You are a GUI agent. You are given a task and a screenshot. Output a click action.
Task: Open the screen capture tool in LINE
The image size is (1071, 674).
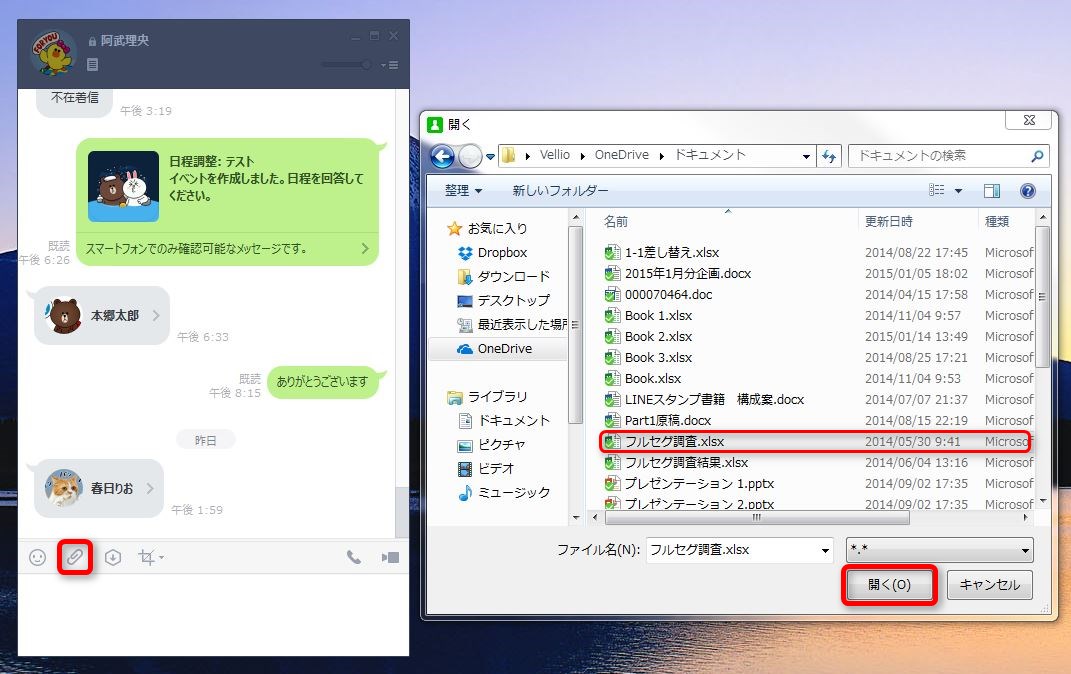[144, 559]
